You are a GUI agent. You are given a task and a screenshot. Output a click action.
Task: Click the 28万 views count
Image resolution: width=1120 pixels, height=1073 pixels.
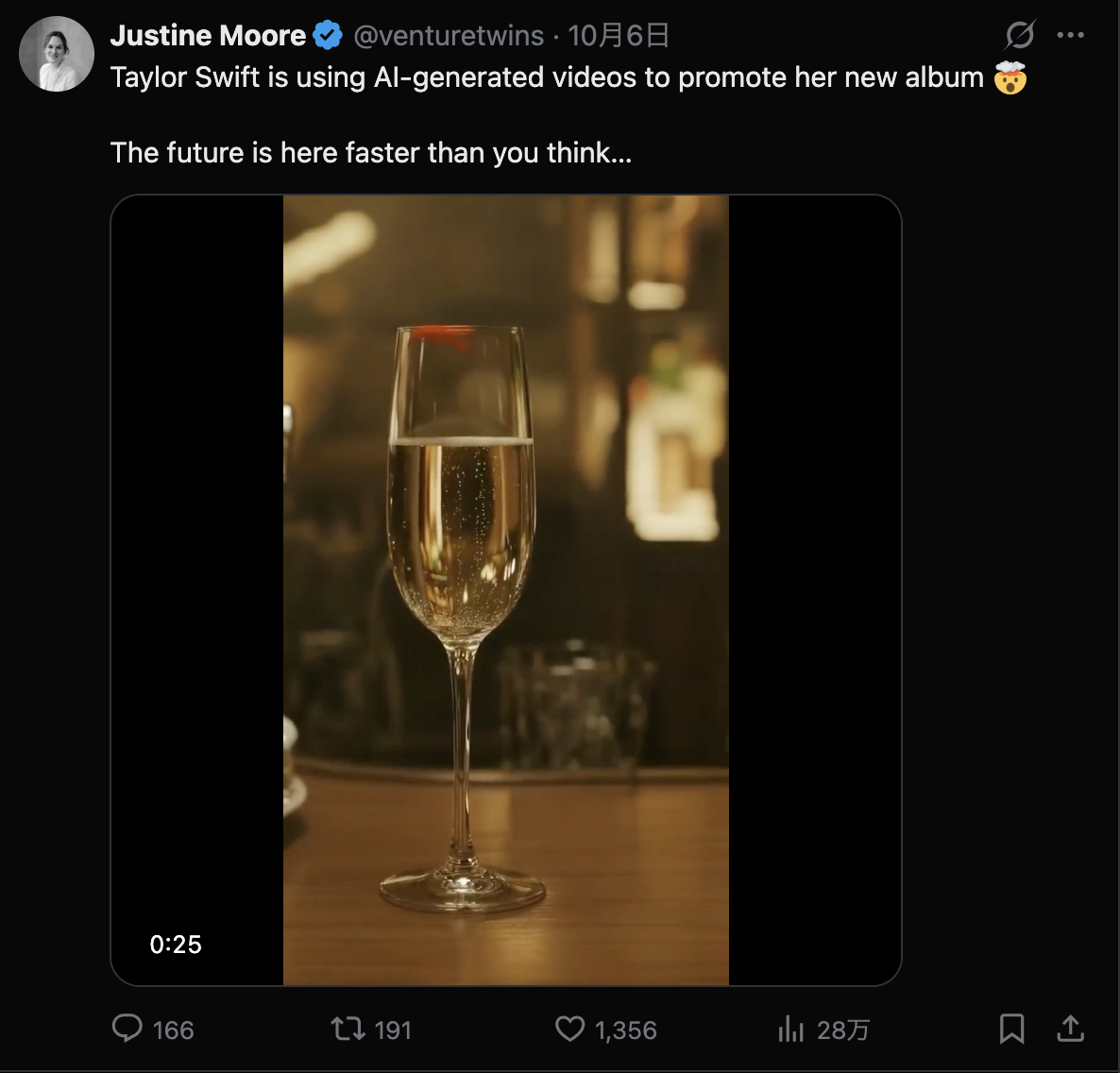pyautogui.click(x=843, y=1030)
